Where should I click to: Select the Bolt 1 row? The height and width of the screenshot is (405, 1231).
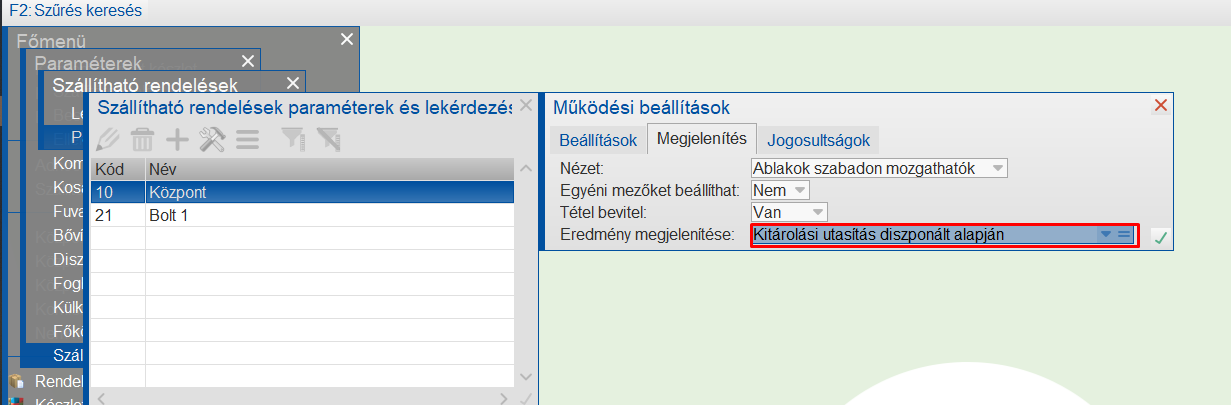(x=302, y=214)
